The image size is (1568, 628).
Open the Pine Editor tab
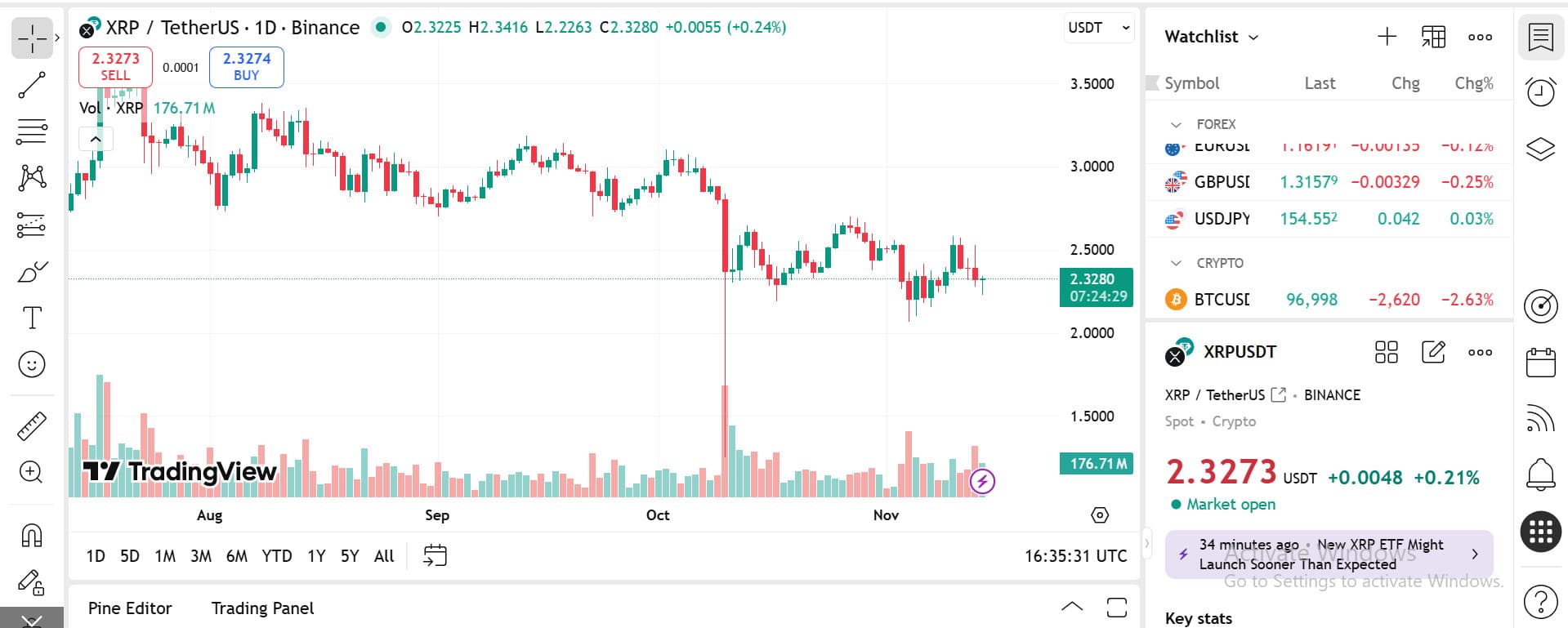pos(130,608)
